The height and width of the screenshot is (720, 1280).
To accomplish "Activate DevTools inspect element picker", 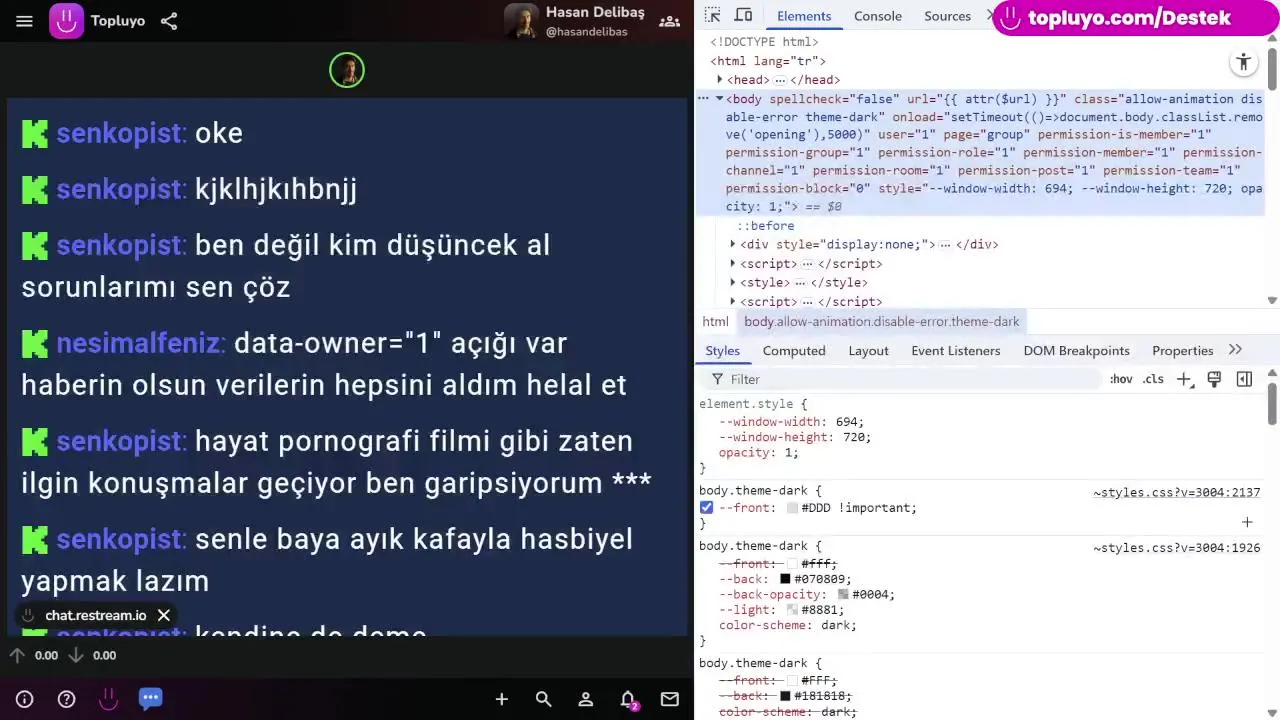I will [712, 15].
